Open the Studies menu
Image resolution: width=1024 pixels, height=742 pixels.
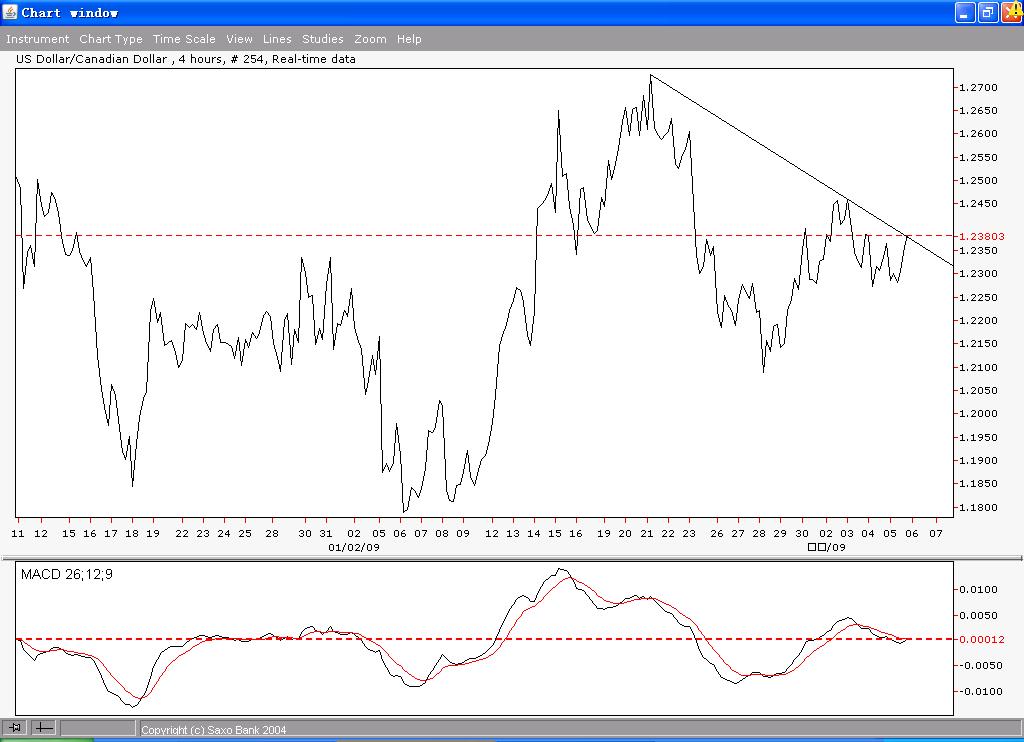[323, 39]
